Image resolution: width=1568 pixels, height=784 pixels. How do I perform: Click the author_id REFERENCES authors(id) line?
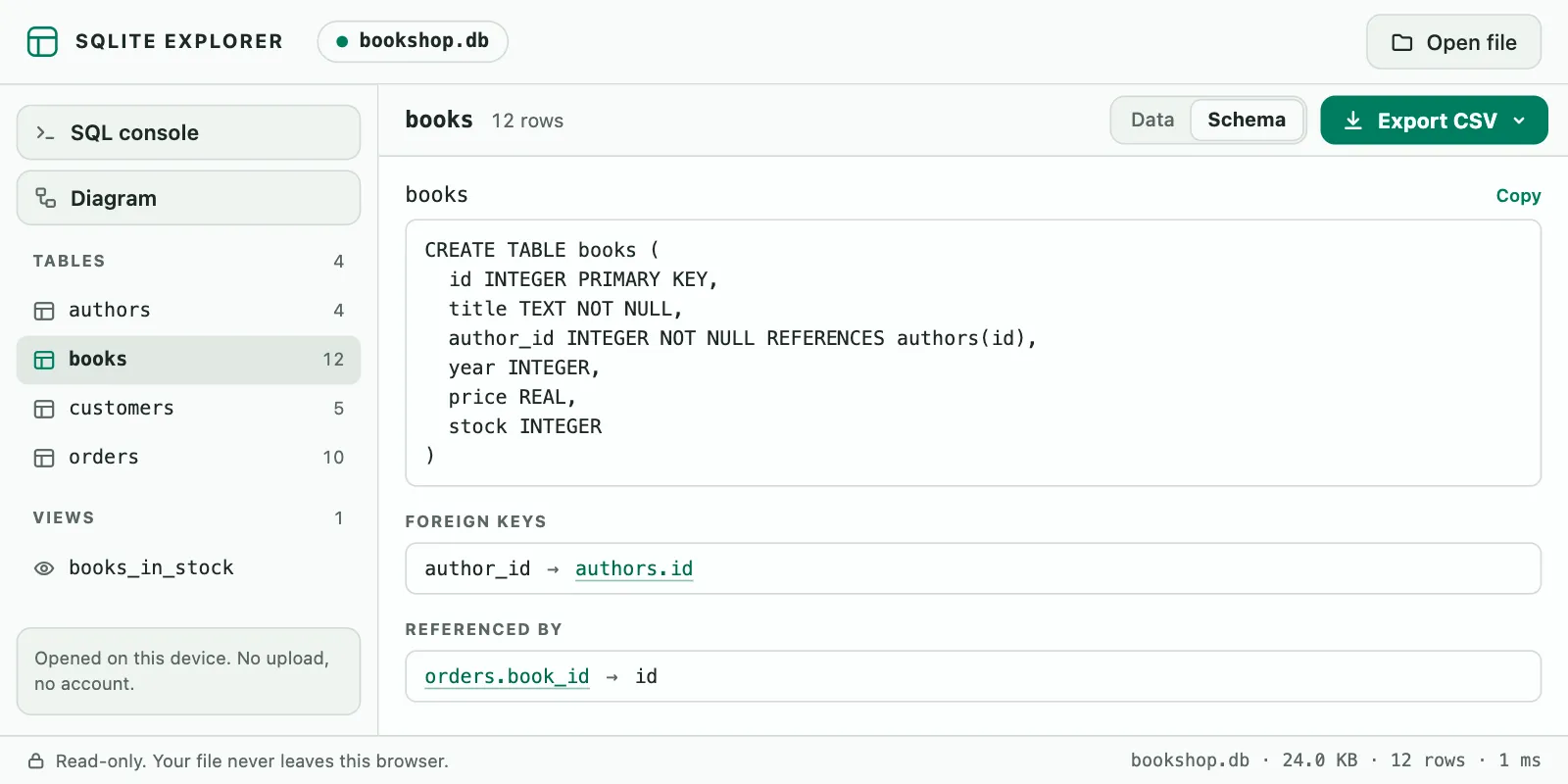(742, 338)
